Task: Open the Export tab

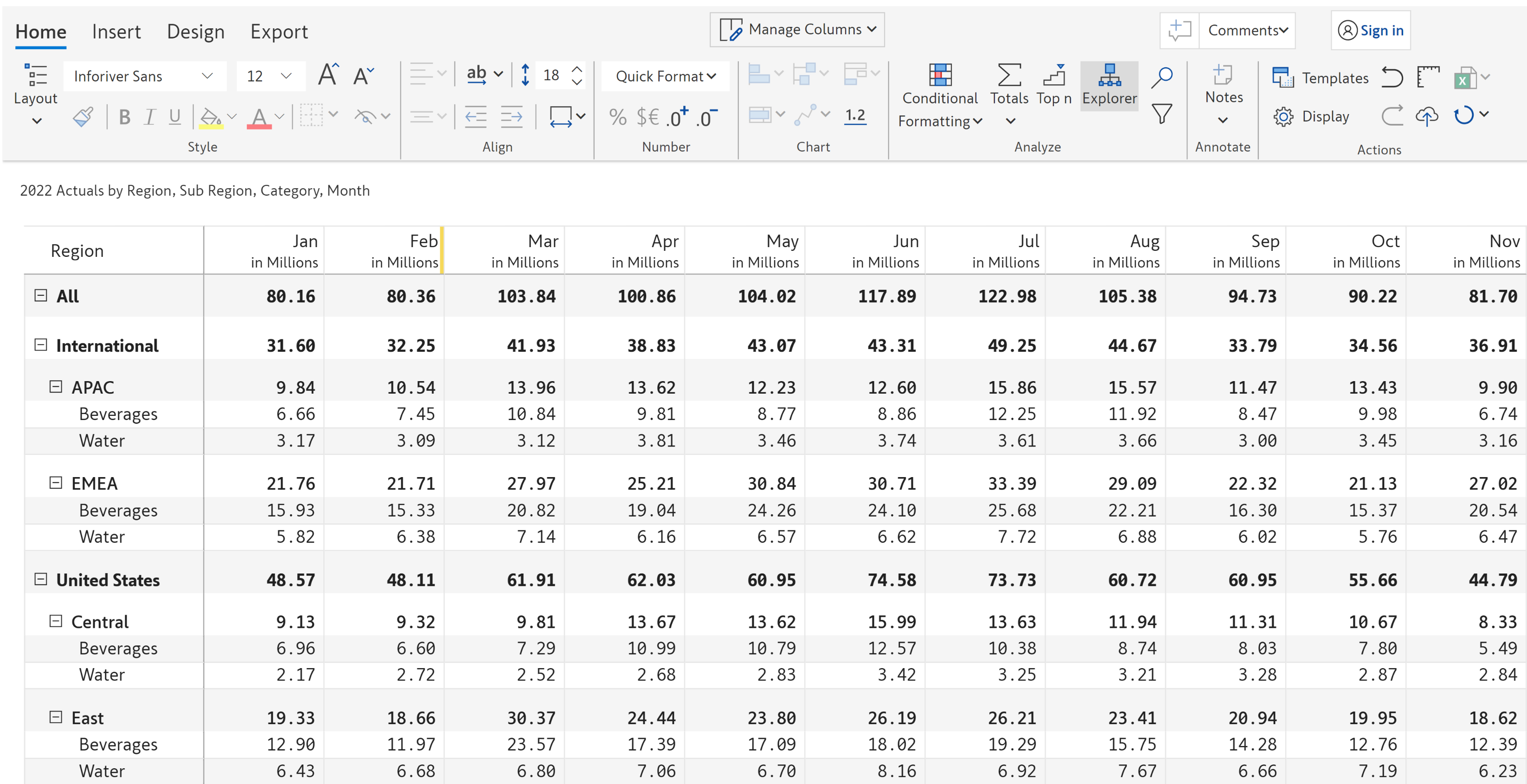Action: coord(279,32)
